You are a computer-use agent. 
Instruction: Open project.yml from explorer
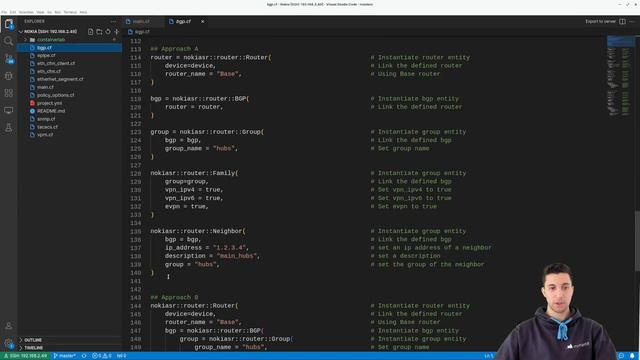coord(50,103)
